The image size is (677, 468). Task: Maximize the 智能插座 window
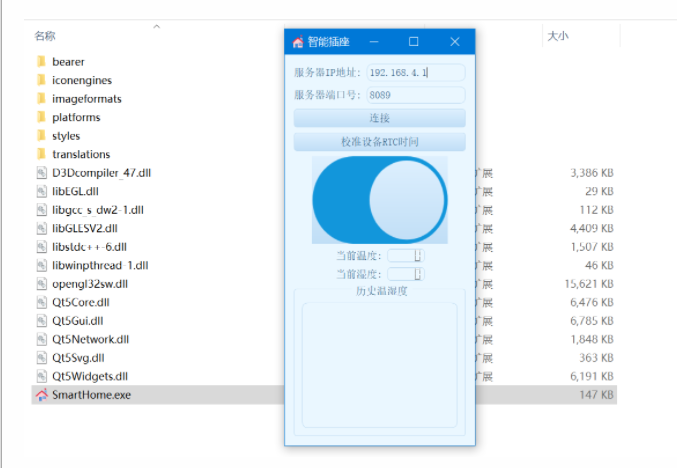click(414, 42)
